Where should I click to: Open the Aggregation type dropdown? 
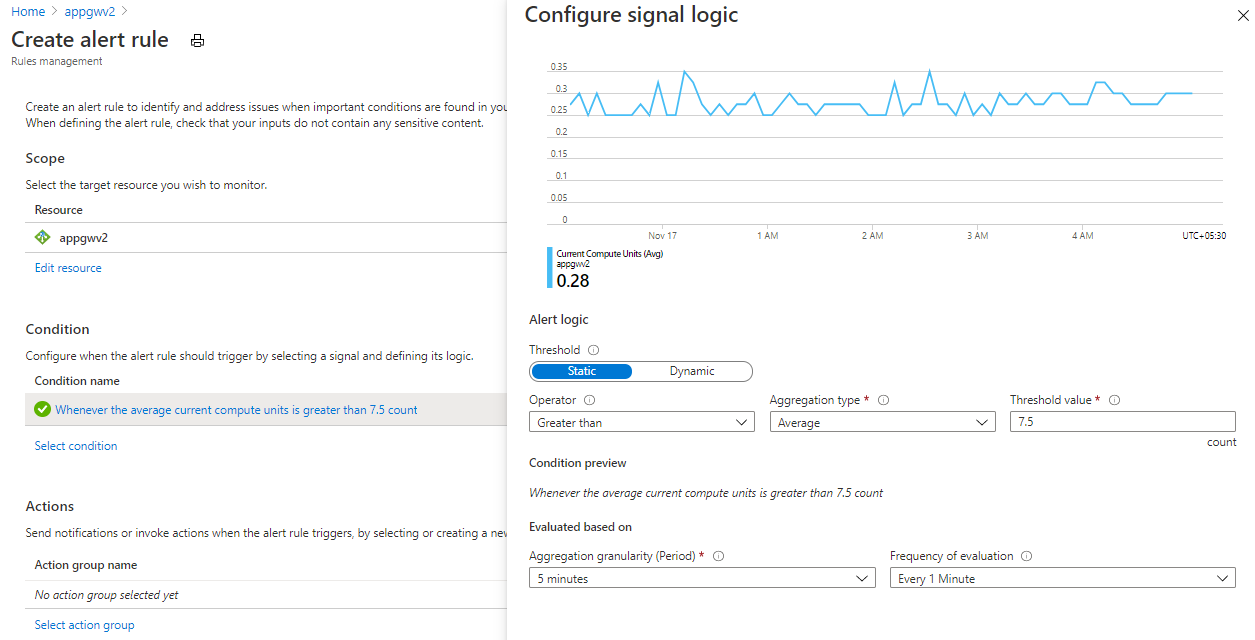882,423
